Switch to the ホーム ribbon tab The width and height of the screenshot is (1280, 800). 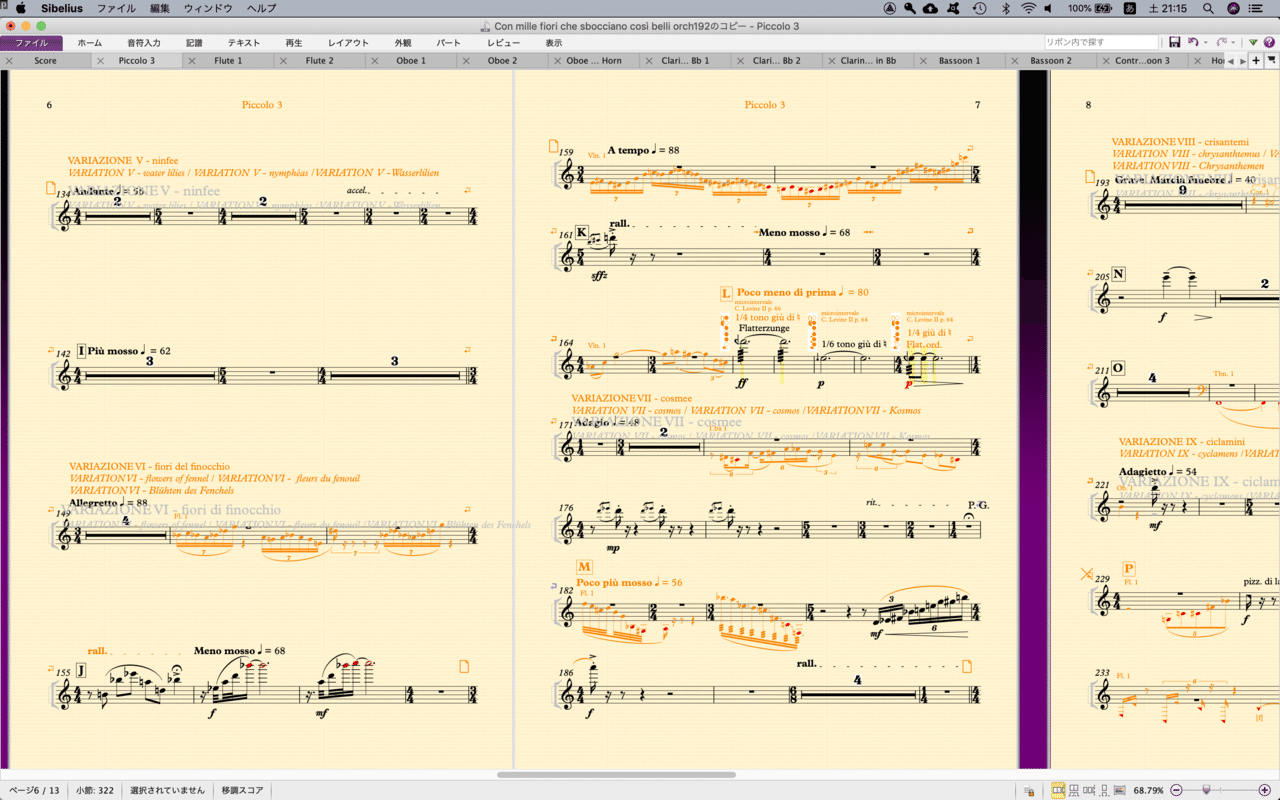tap(89, 43)
